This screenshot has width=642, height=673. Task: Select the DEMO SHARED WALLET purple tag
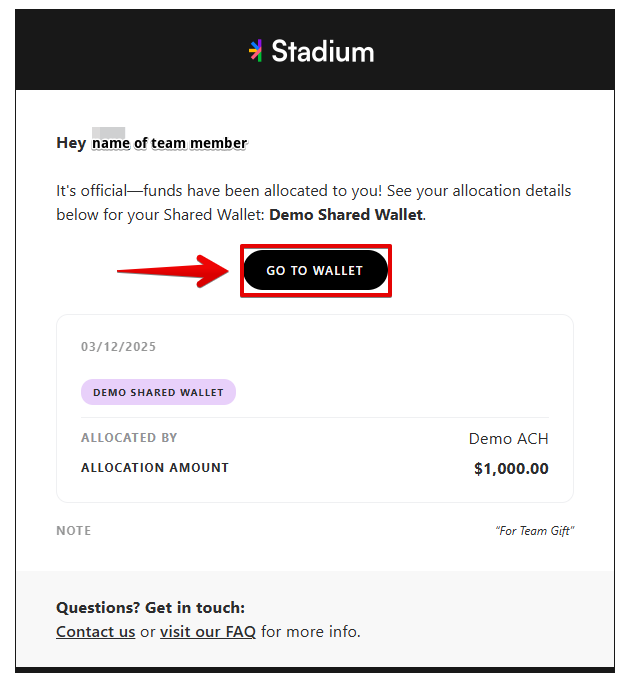pyautogui.click(x=158, y=392)
